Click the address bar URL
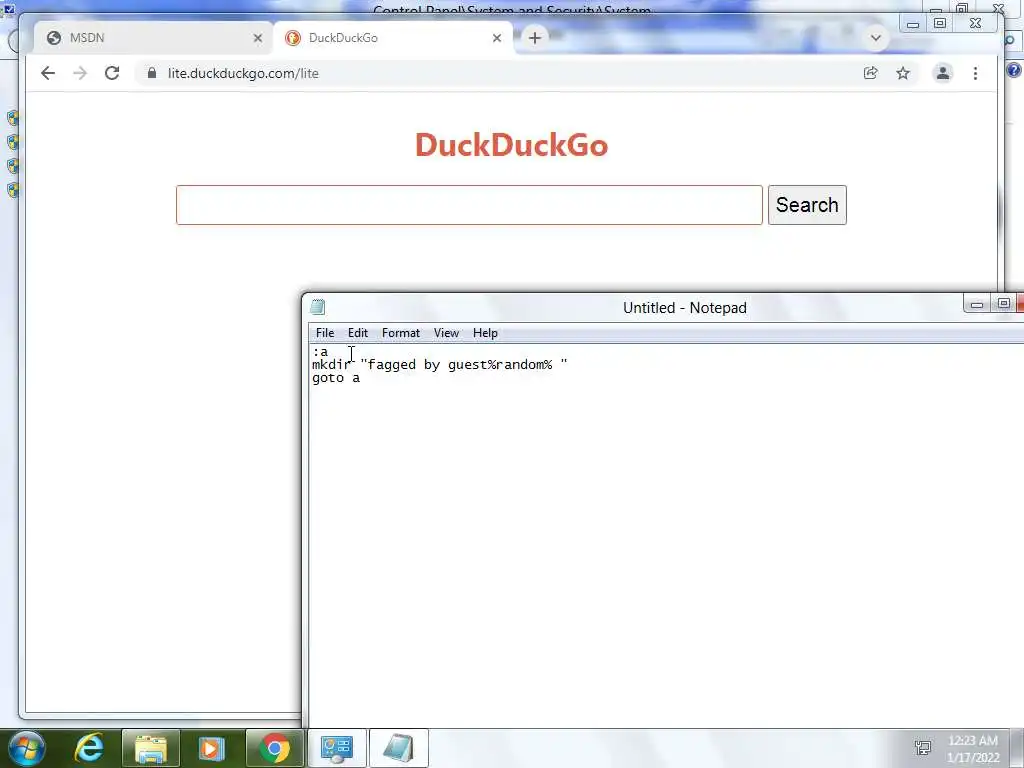1024x768 pixels. tap(243, 73)
